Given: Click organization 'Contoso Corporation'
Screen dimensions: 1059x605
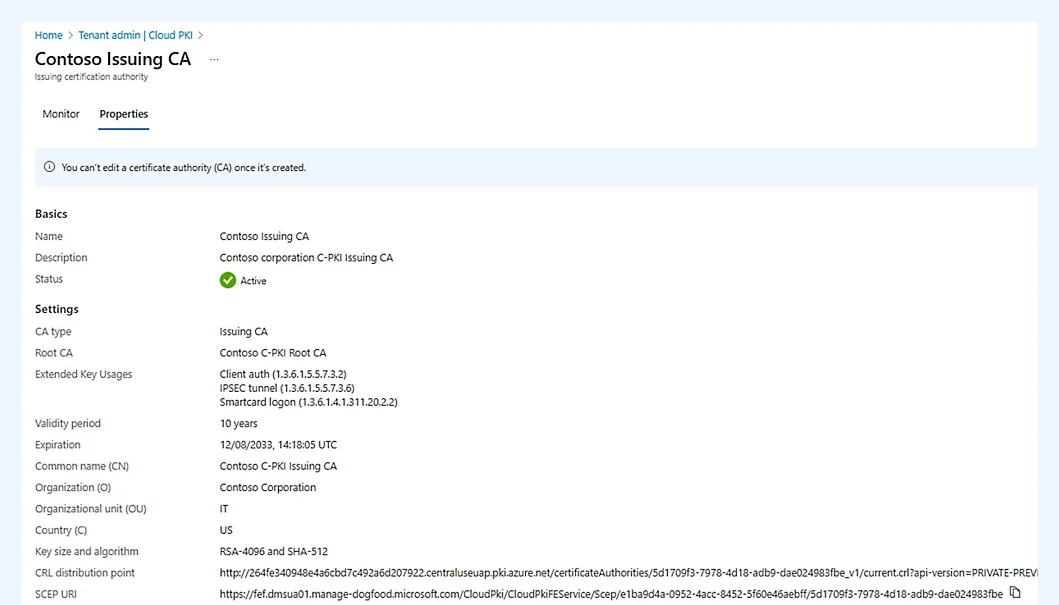Looking at the screenshot, I should [x=267, y=488].
